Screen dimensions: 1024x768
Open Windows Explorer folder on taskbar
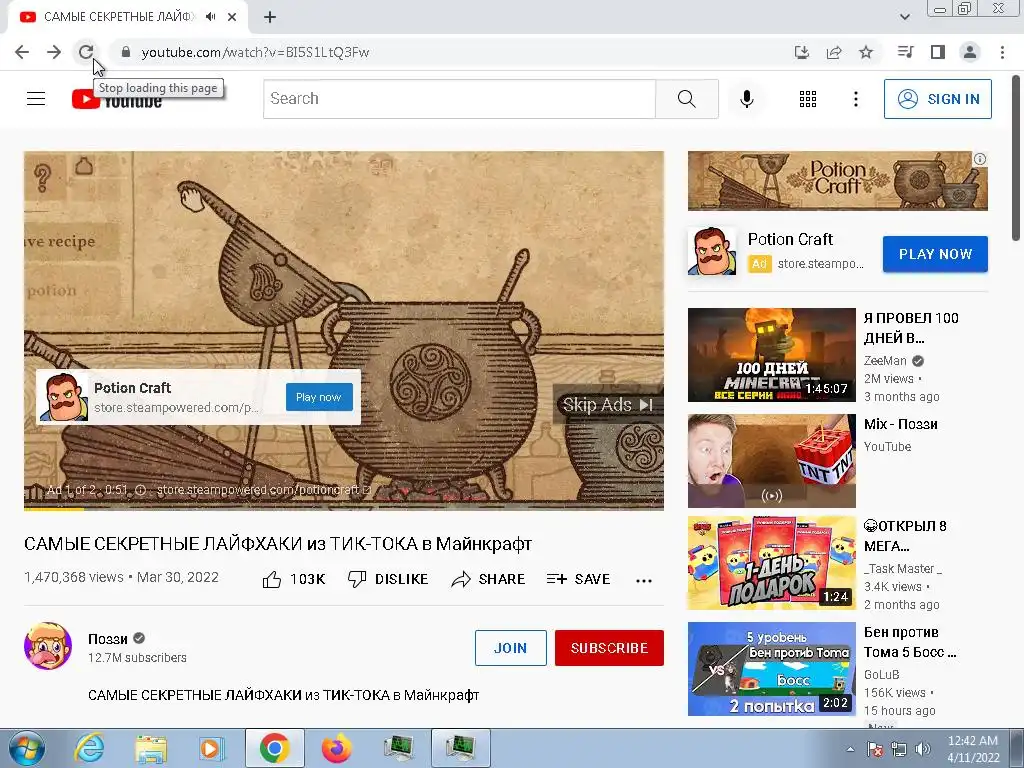point(151,748)
